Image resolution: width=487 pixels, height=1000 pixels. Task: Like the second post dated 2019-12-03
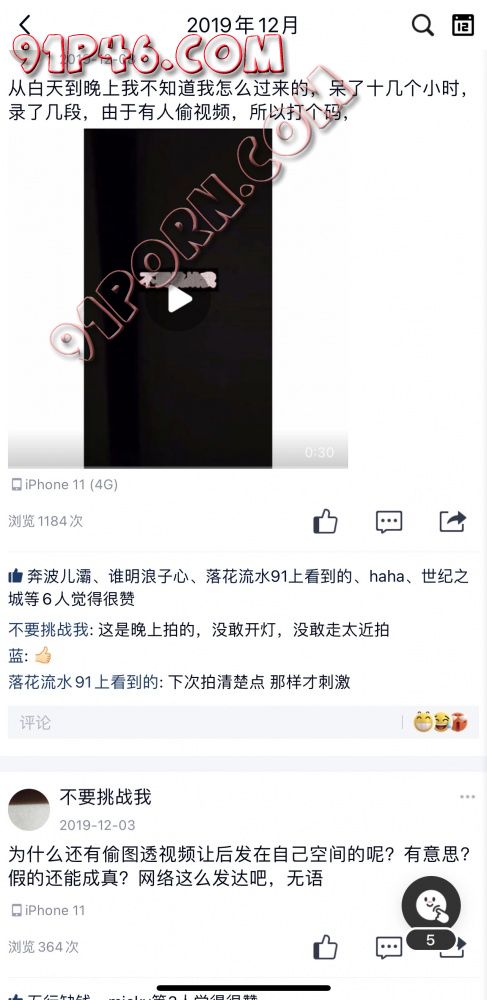click(x=325, y=947)
